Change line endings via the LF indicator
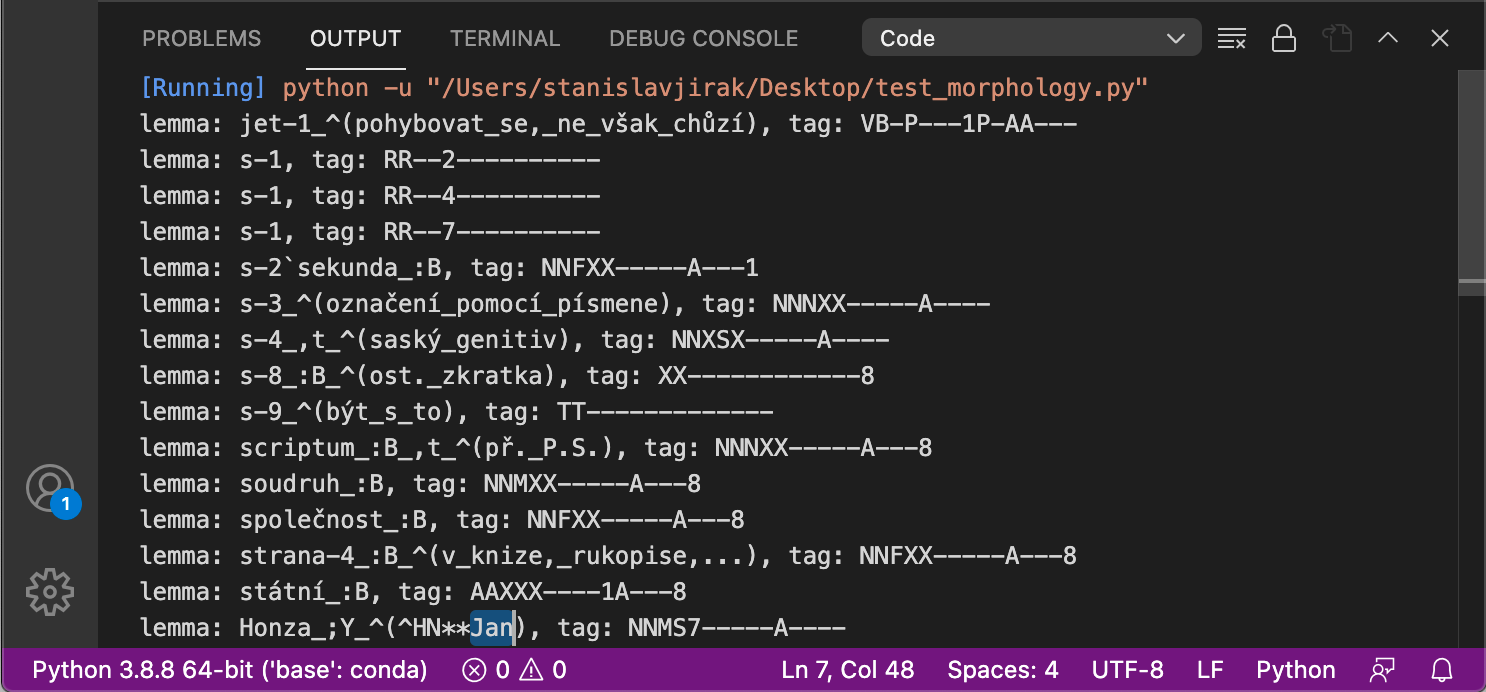Viewport: 1486px width, 692px height. pyautogui.click(x=1210, y=670)
